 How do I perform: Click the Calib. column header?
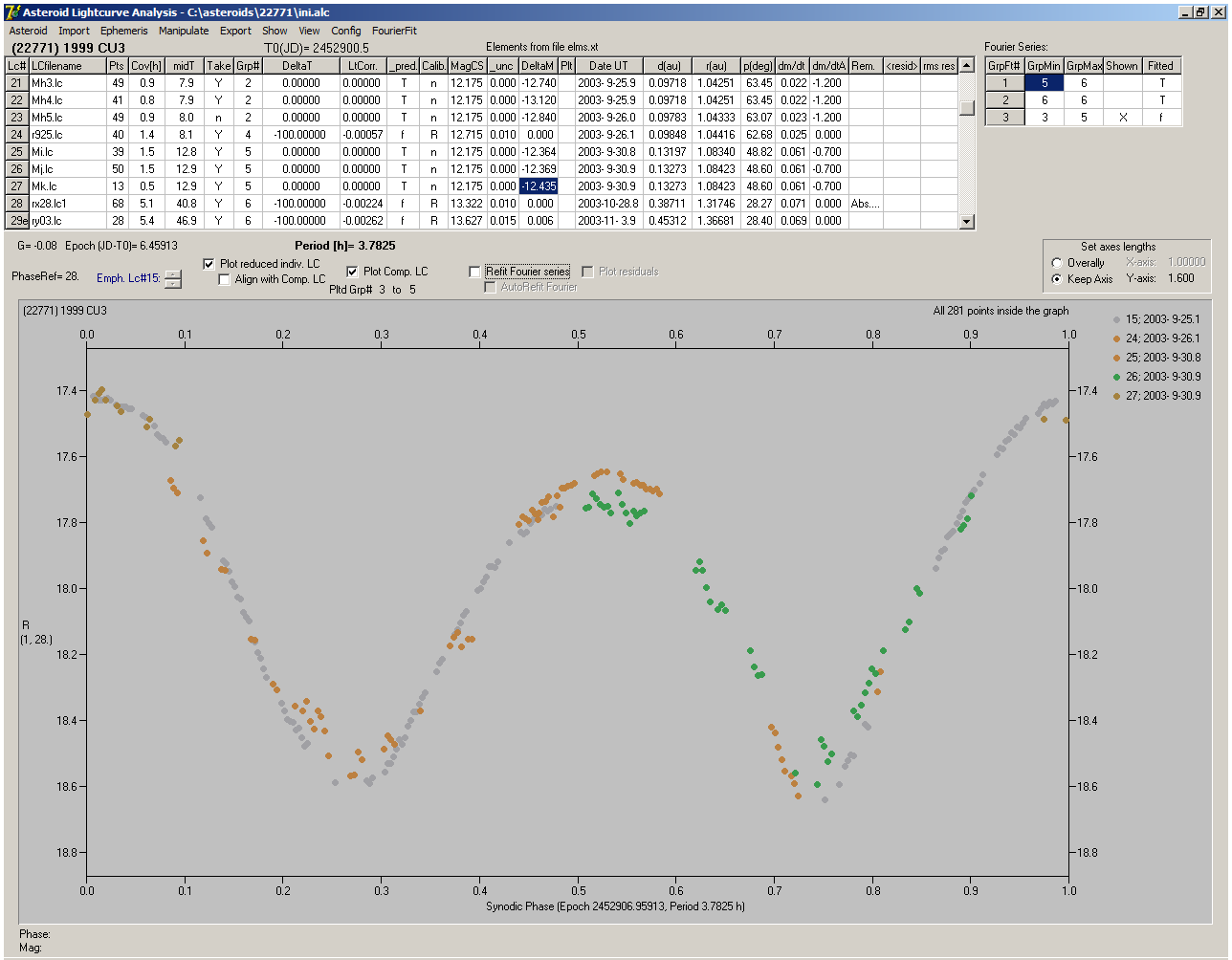tap(433, 66)
